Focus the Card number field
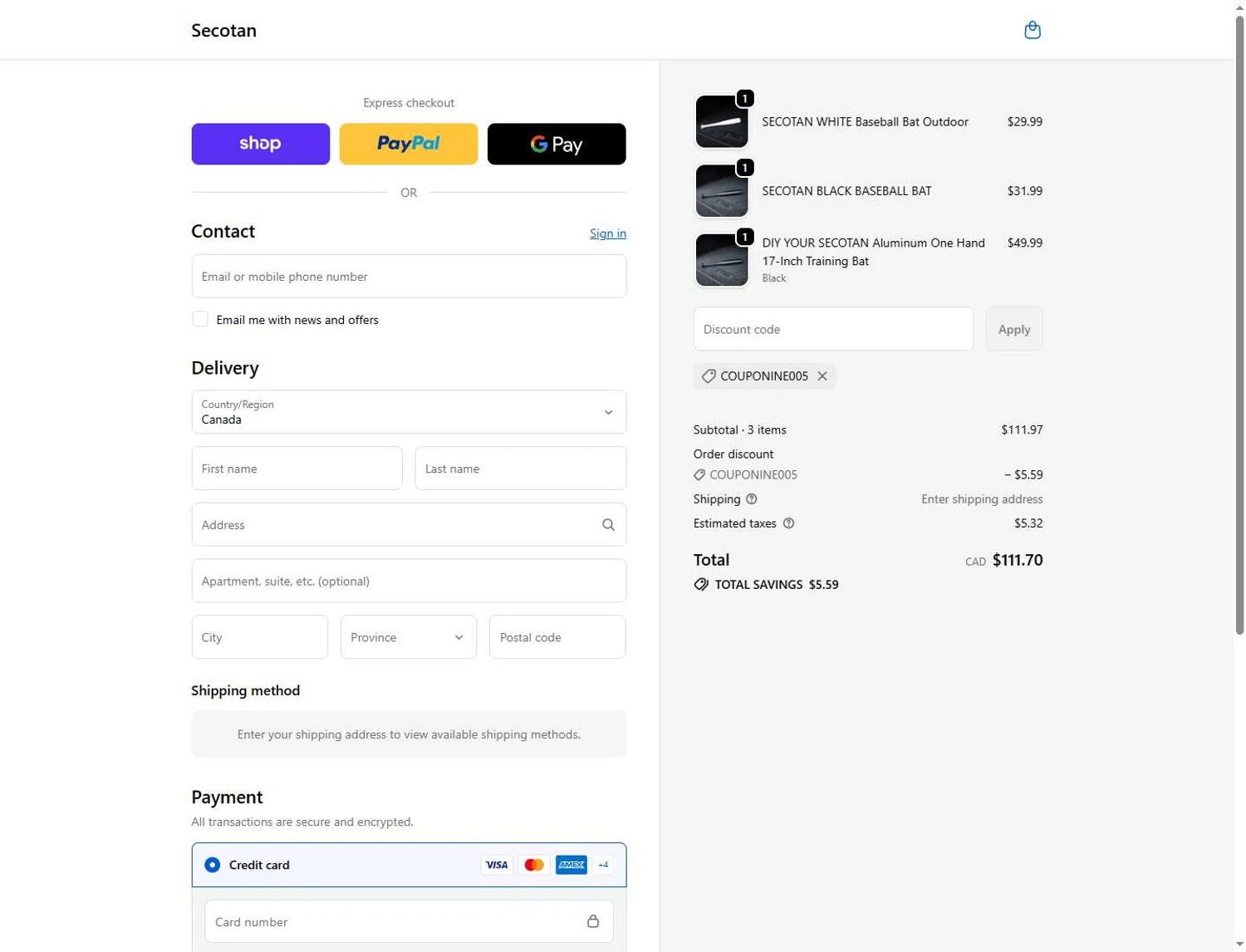The width and height of the screenshot is (1246, 952). (x=409, y=921)
